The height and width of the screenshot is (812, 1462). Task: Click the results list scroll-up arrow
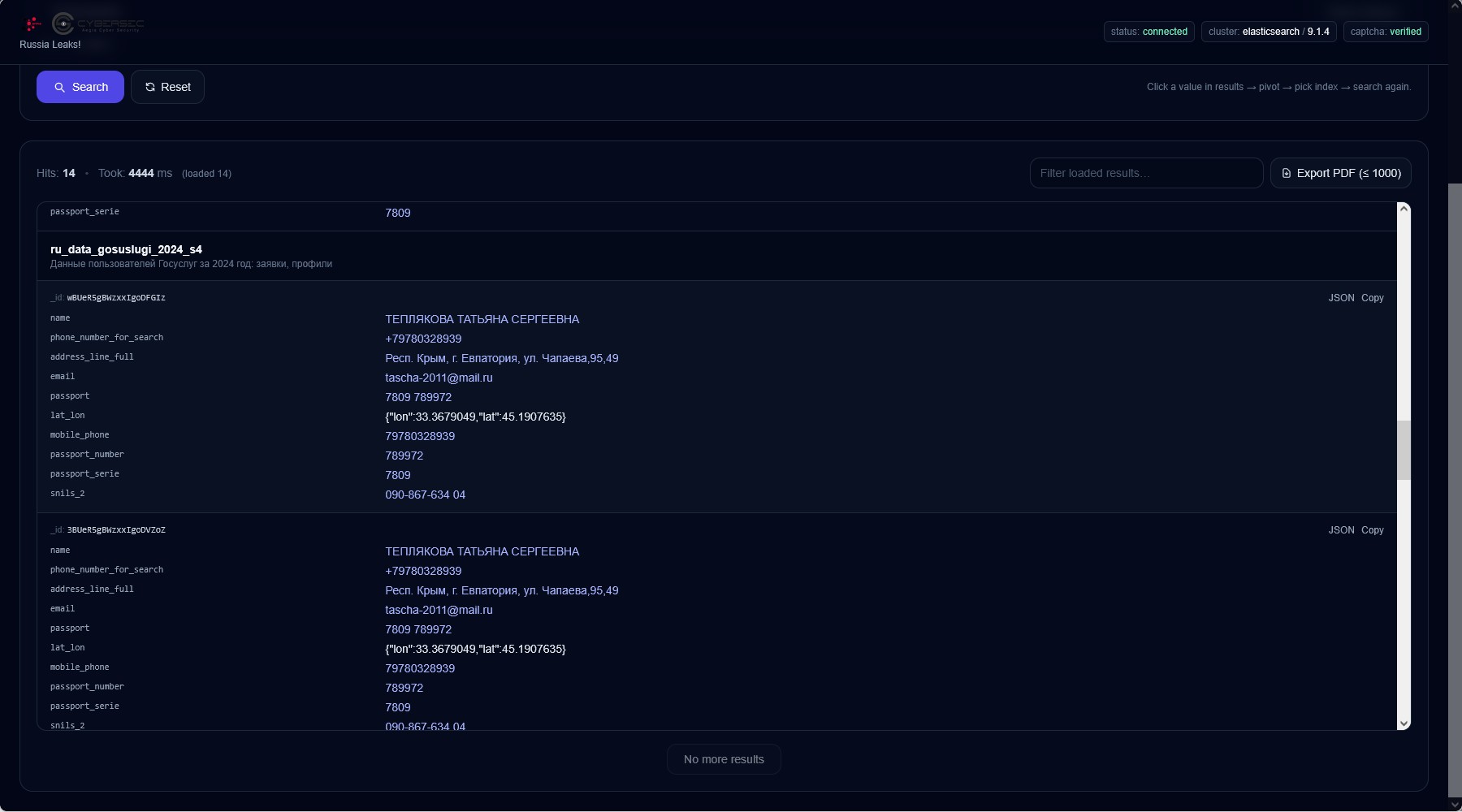pos(1403,209)
